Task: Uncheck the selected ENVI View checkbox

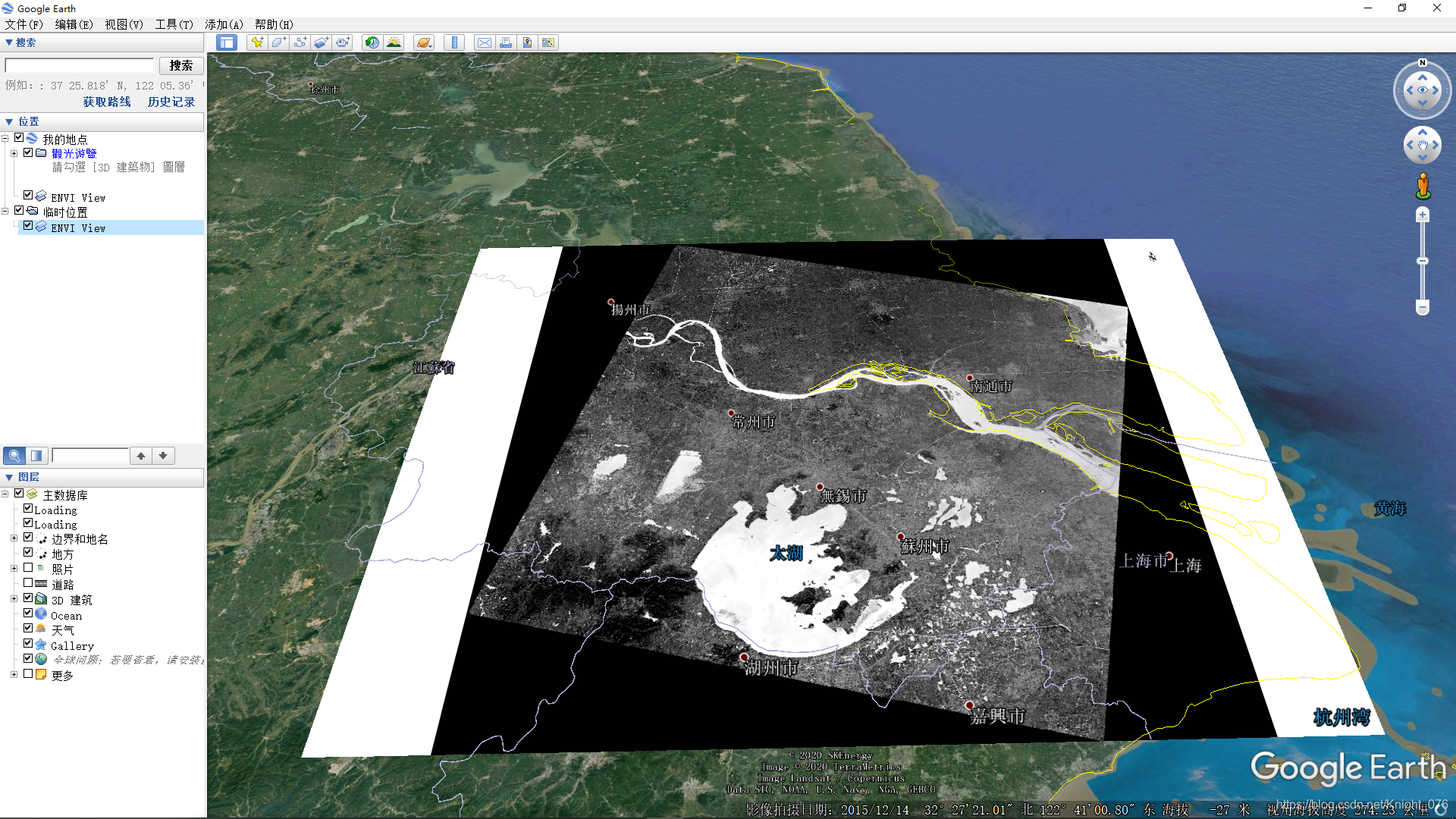Action: pos(28,226)
